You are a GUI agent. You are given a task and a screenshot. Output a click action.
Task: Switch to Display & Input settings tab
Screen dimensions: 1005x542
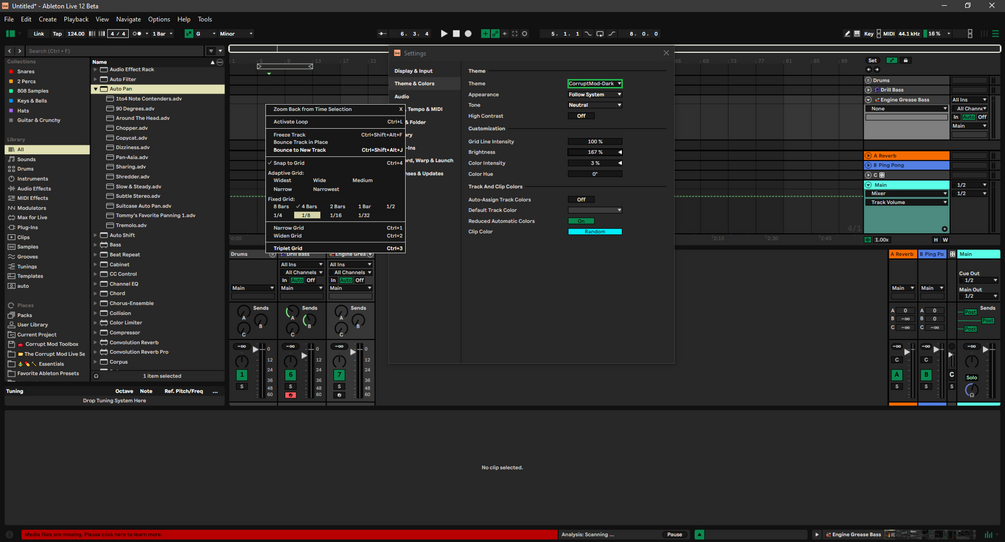[x=413, y=71]
